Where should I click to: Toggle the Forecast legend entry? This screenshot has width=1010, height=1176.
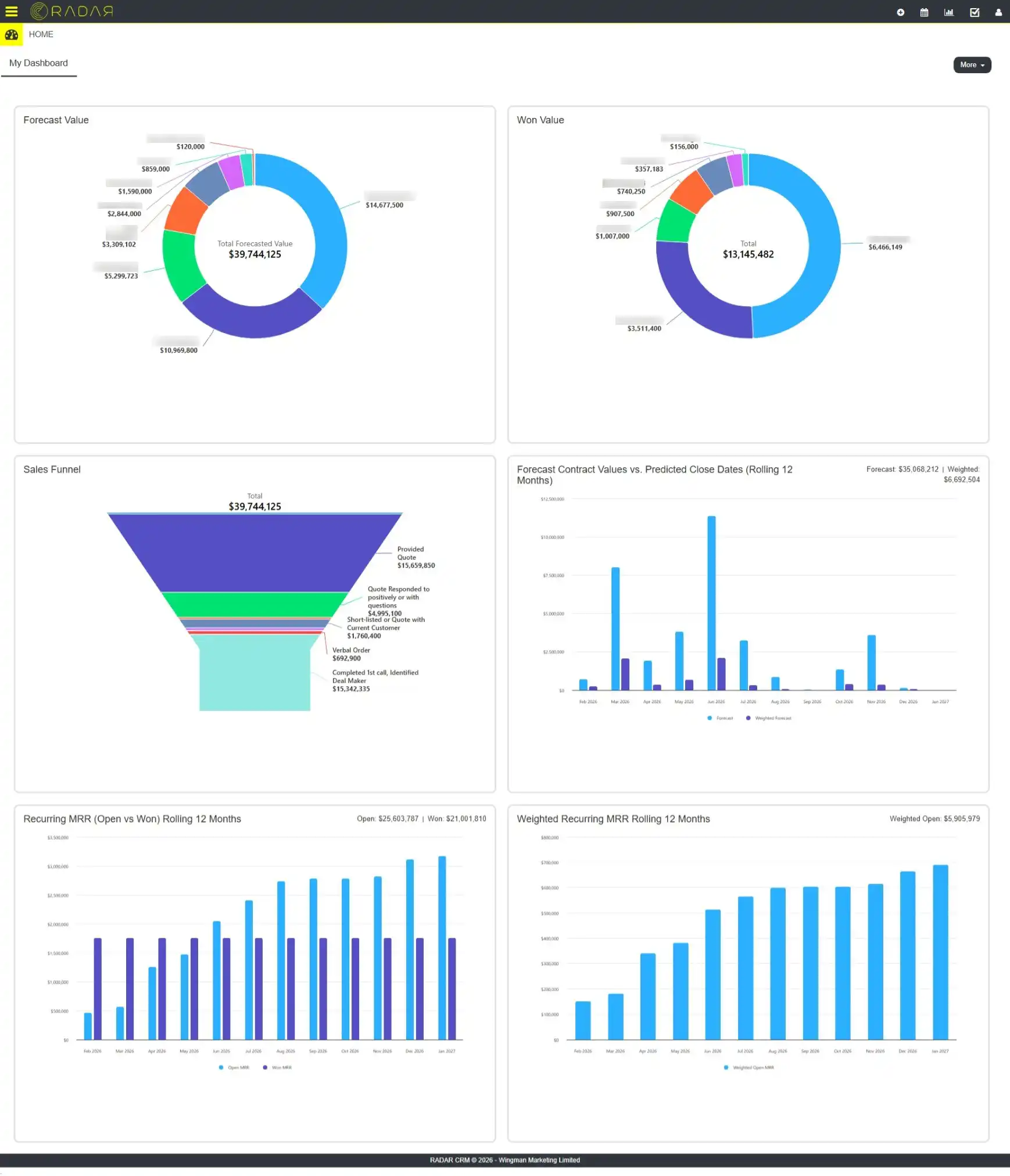pyautogui.click(x=721, y=718)
